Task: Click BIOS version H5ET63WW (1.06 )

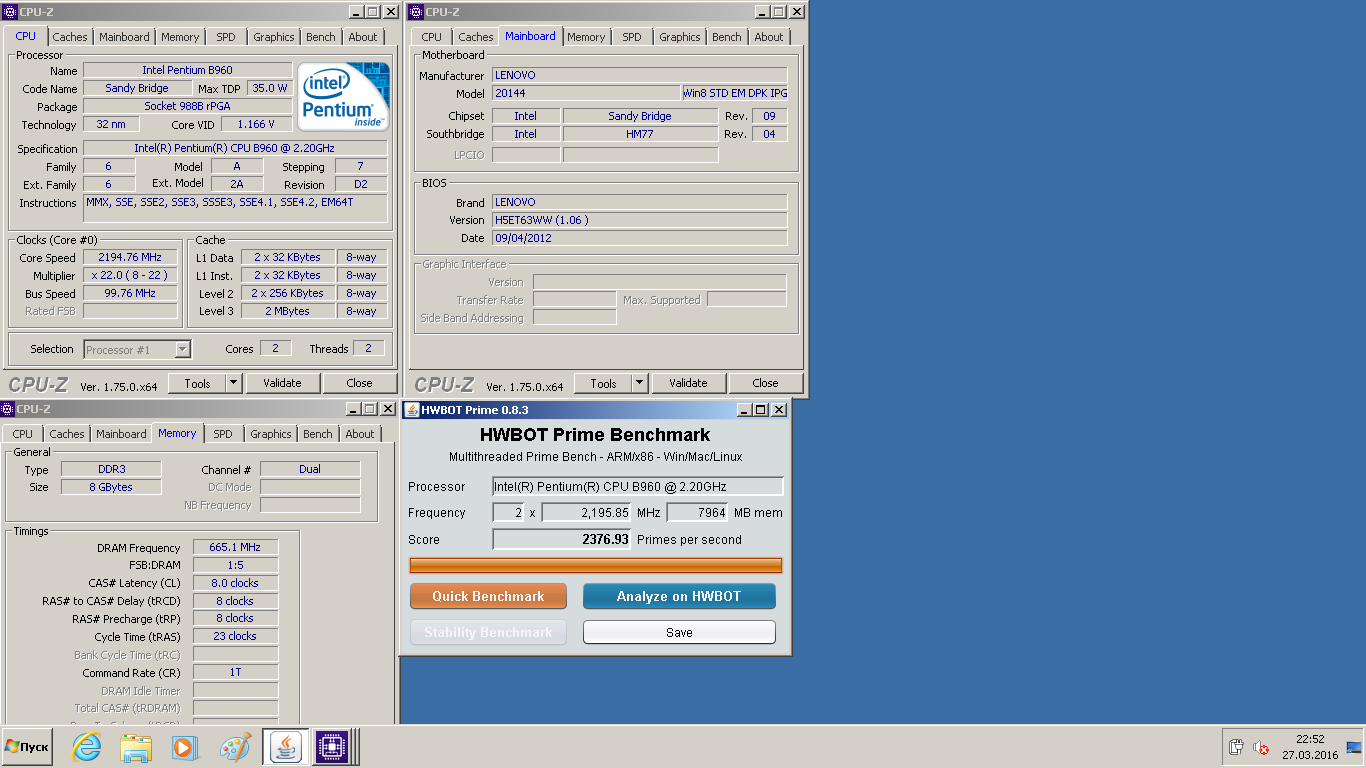Action: (639, 220)
